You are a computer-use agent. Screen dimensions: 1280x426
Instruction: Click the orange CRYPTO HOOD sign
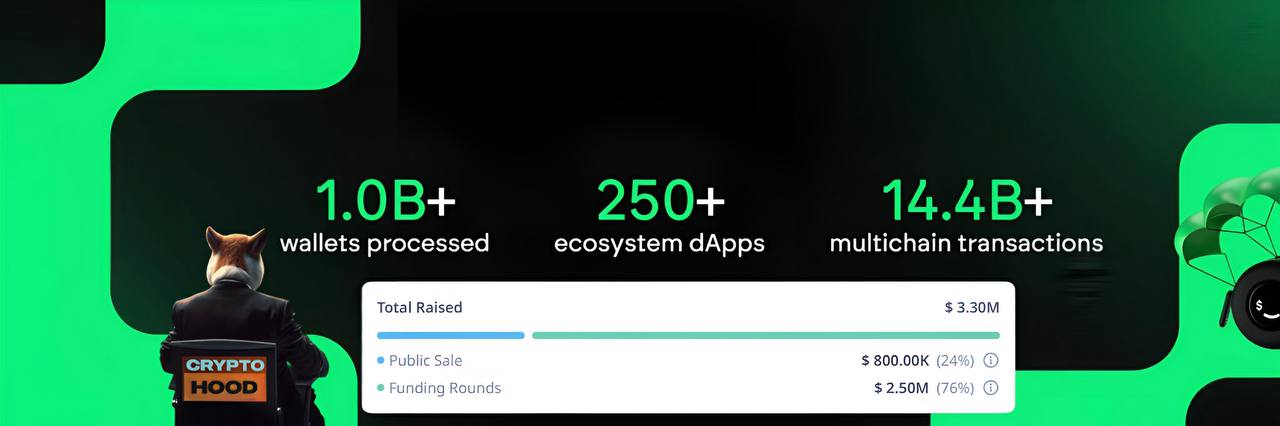(226, 377)
